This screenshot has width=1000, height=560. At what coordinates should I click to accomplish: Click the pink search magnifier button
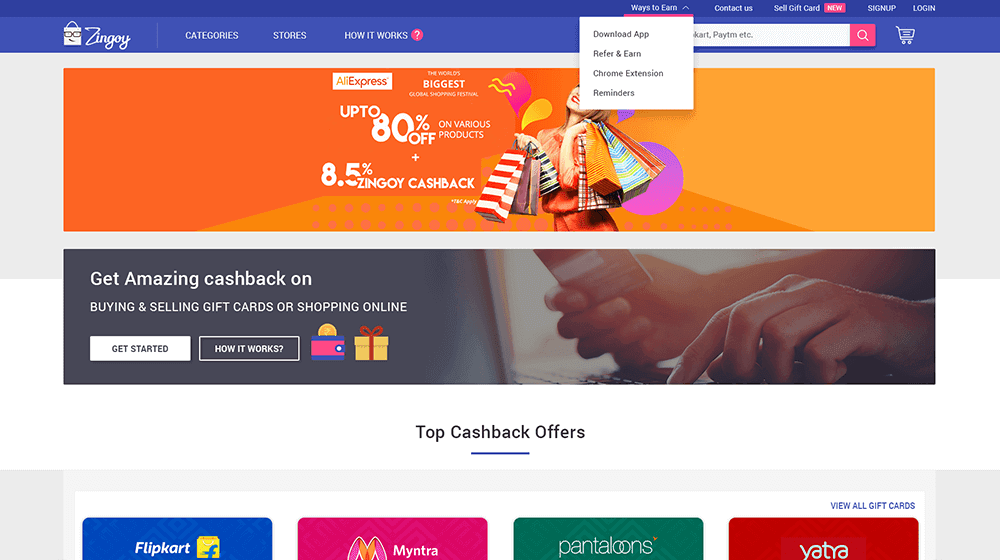coord(862,35)
